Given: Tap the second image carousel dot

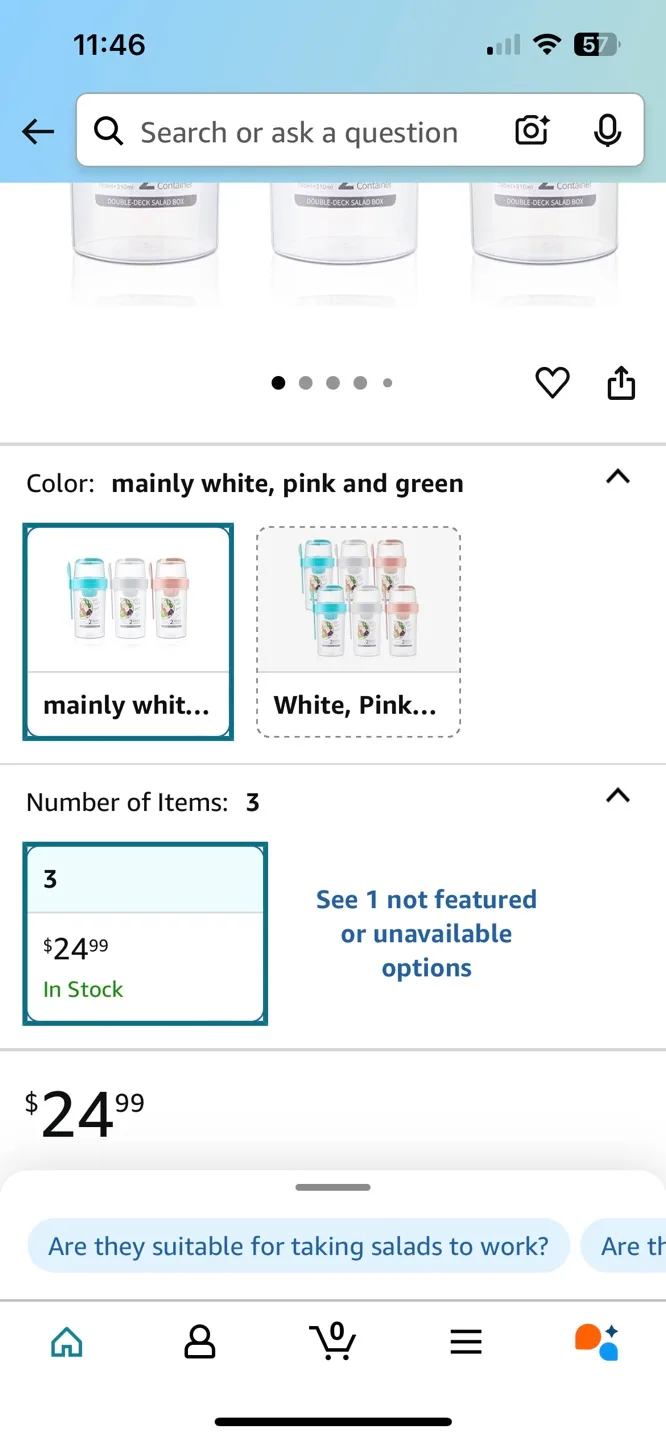Looking at the screenshot, I should coord(306,383).
